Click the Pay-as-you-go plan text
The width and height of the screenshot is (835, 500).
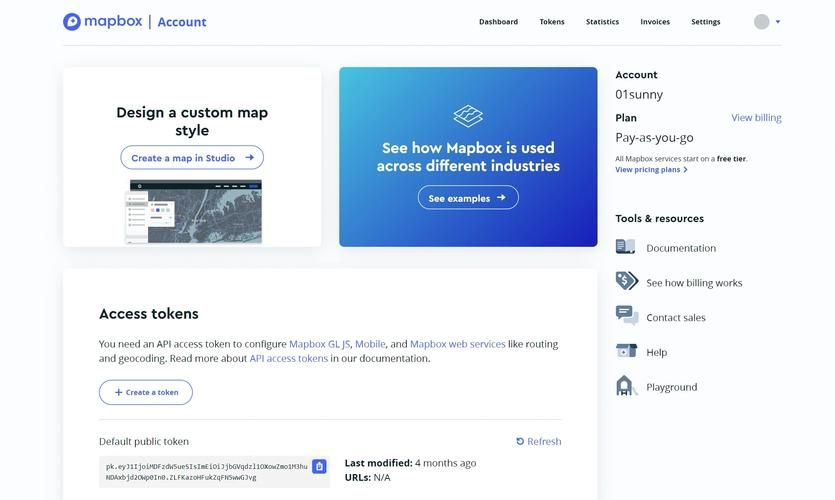coord(654,138)
